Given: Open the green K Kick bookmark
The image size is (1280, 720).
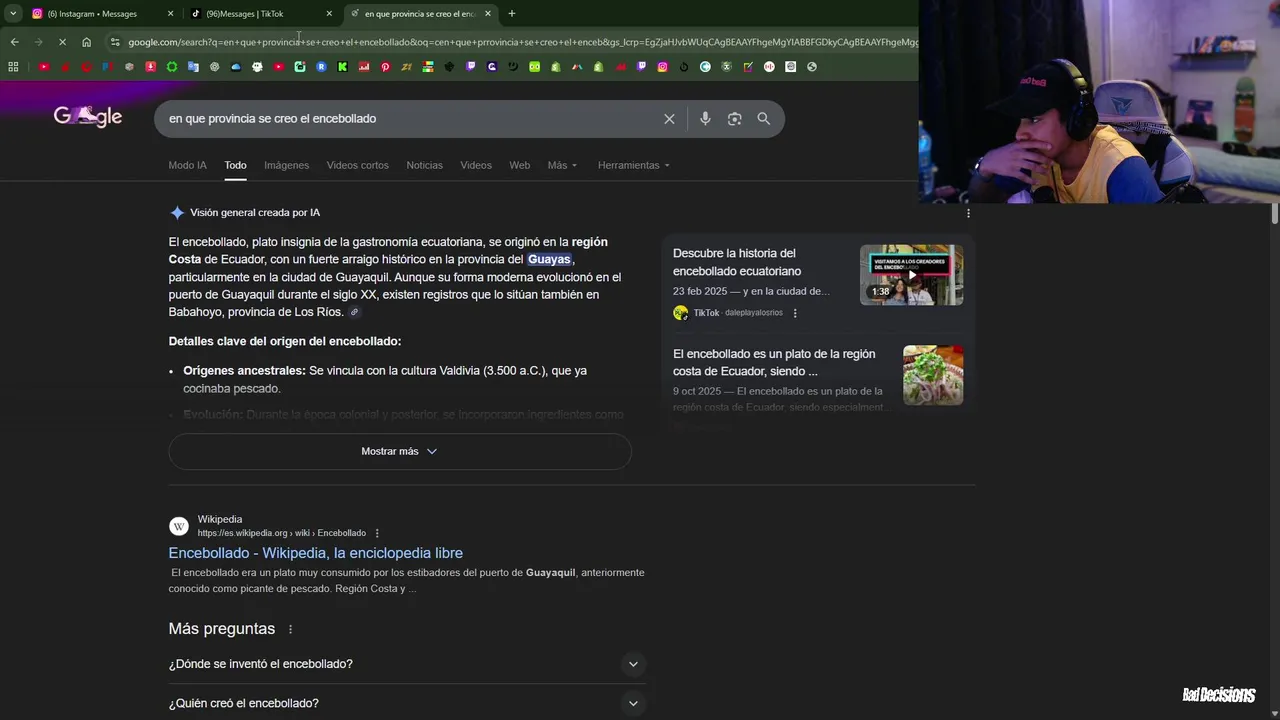Looking at the screenshot, I should tap(342, 67).
